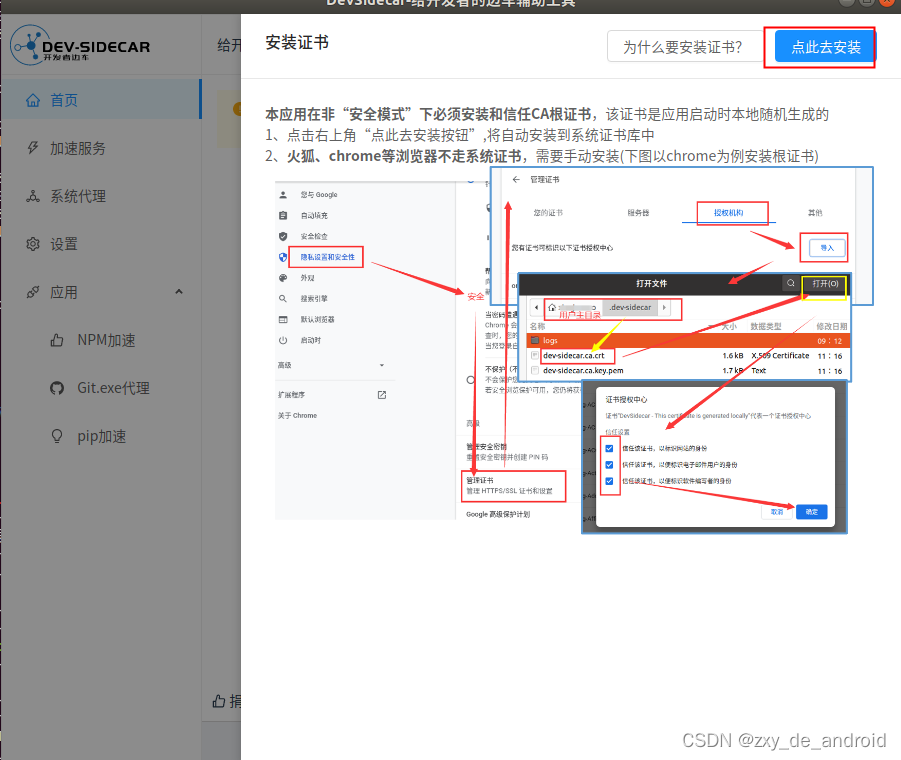Select the logs folder row in tutorial picture

(687, 341)
